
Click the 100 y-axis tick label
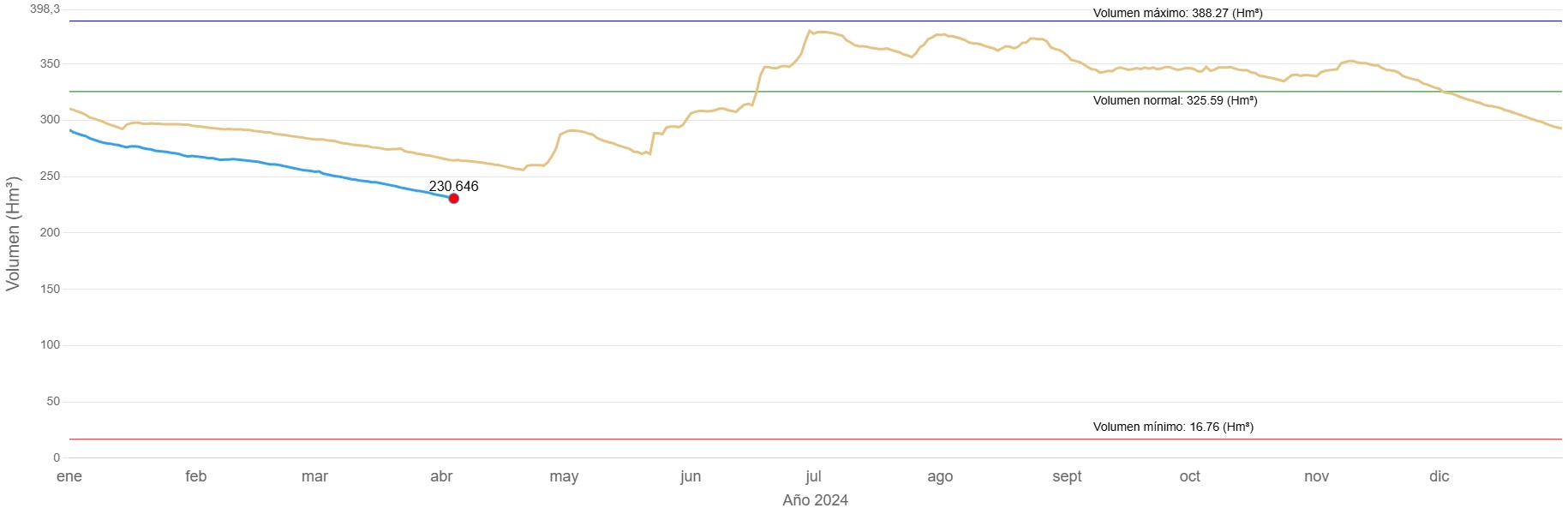click(50, 344)
